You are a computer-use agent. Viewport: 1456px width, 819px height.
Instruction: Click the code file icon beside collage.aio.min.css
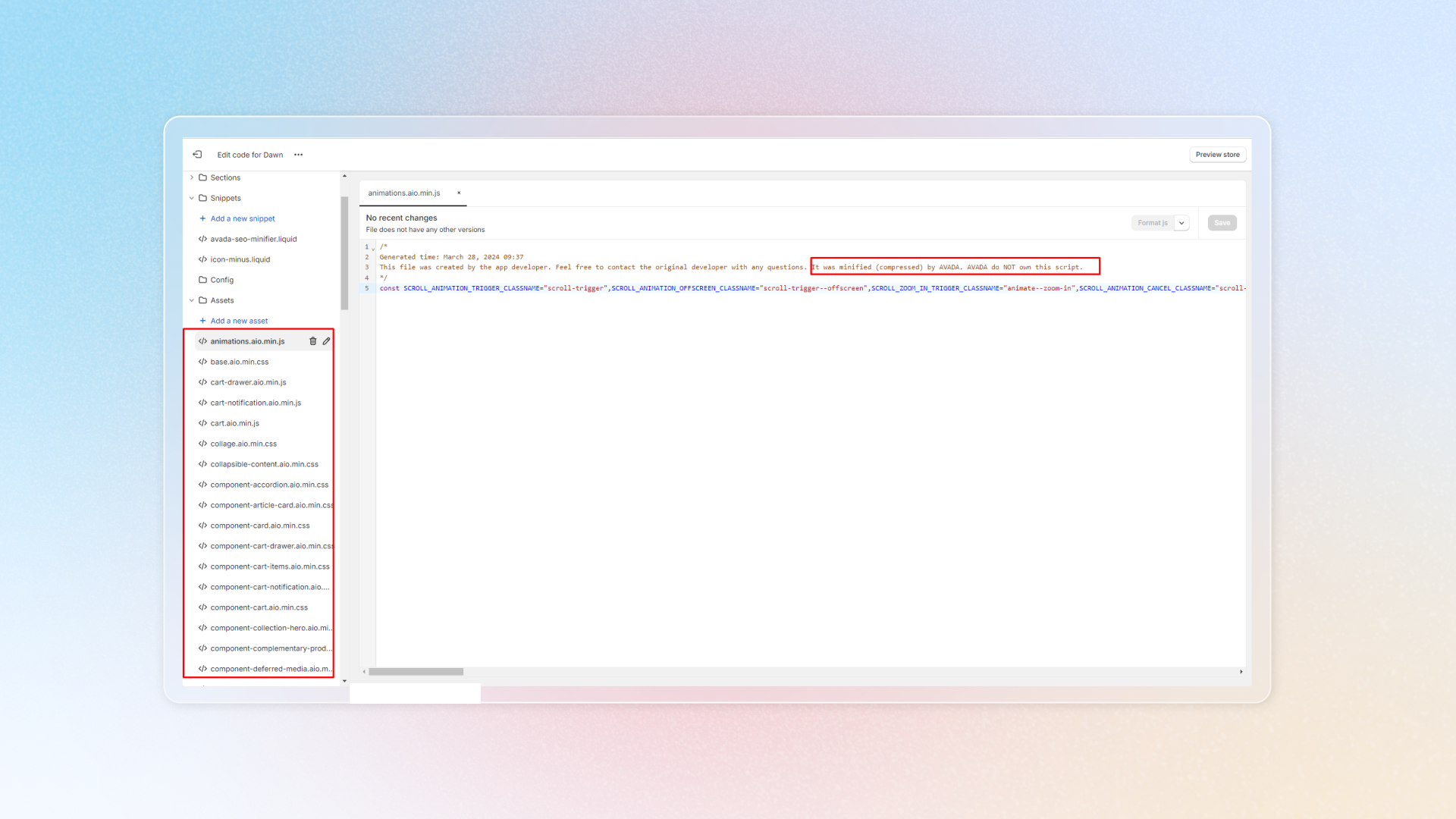click(x=202, y=444)
